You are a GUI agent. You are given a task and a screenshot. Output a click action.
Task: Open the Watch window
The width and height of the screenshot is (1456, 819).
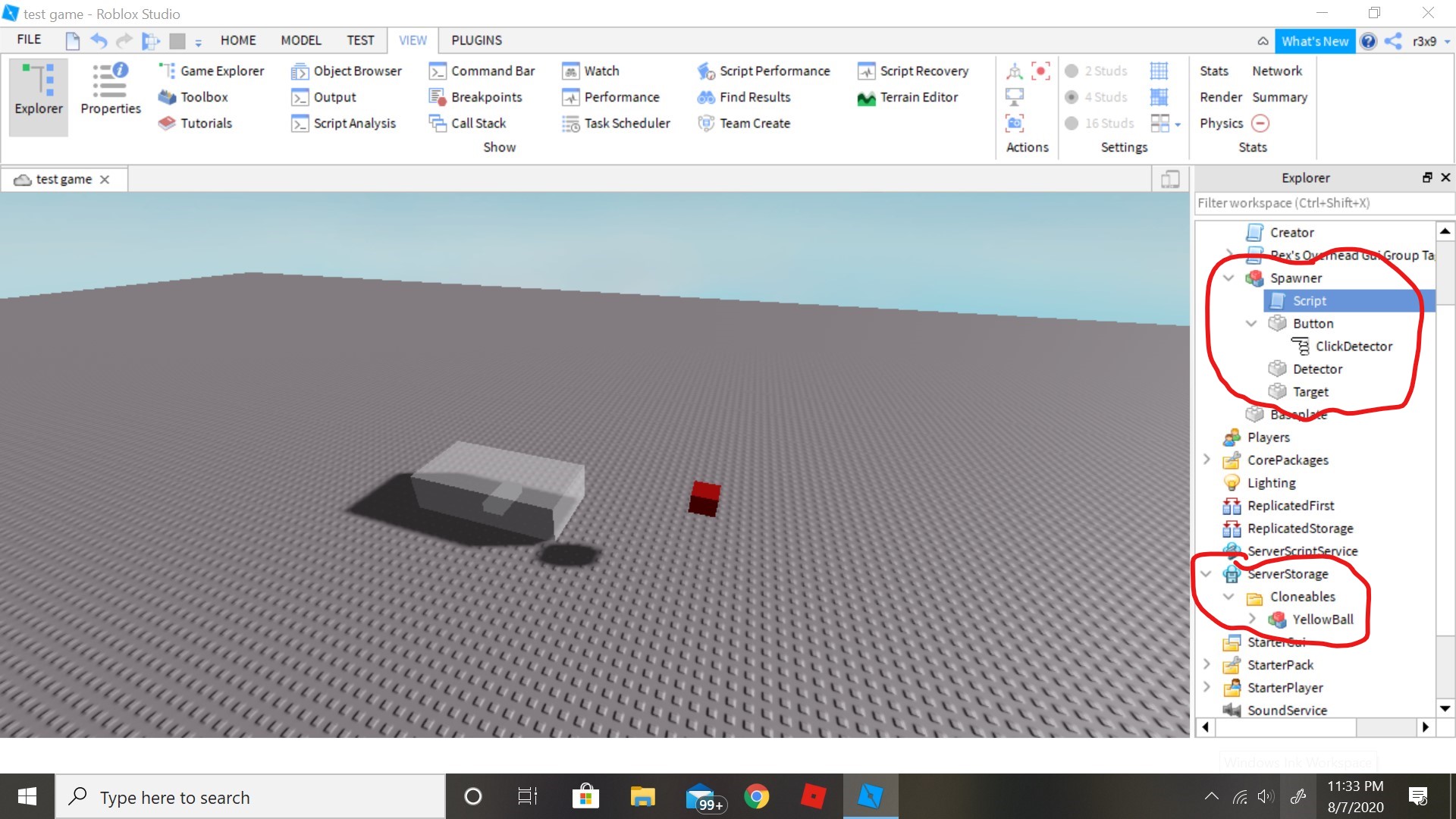point(591,71)
